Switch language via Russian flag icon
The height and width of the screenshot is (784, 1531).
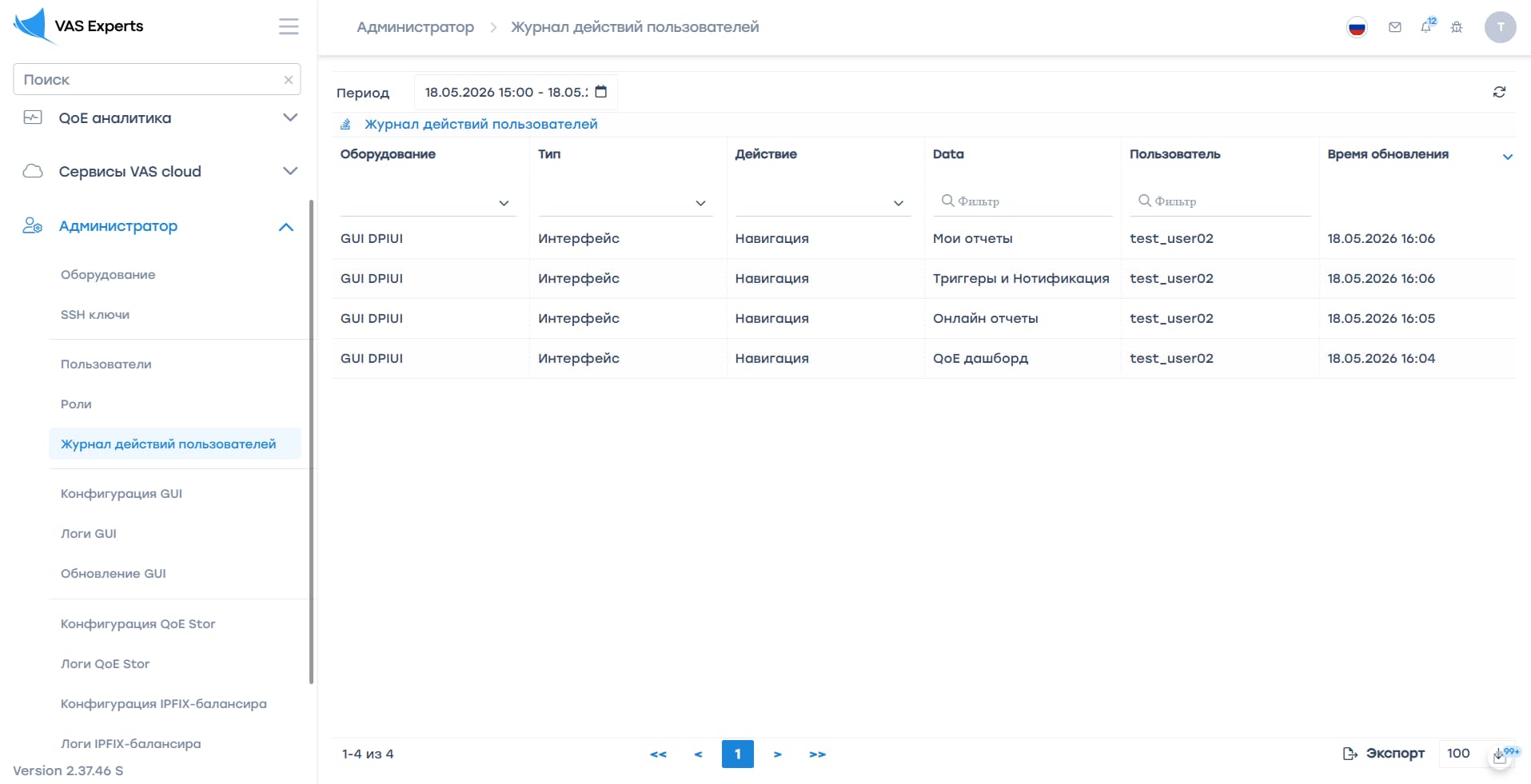(x=1357, y=27)
